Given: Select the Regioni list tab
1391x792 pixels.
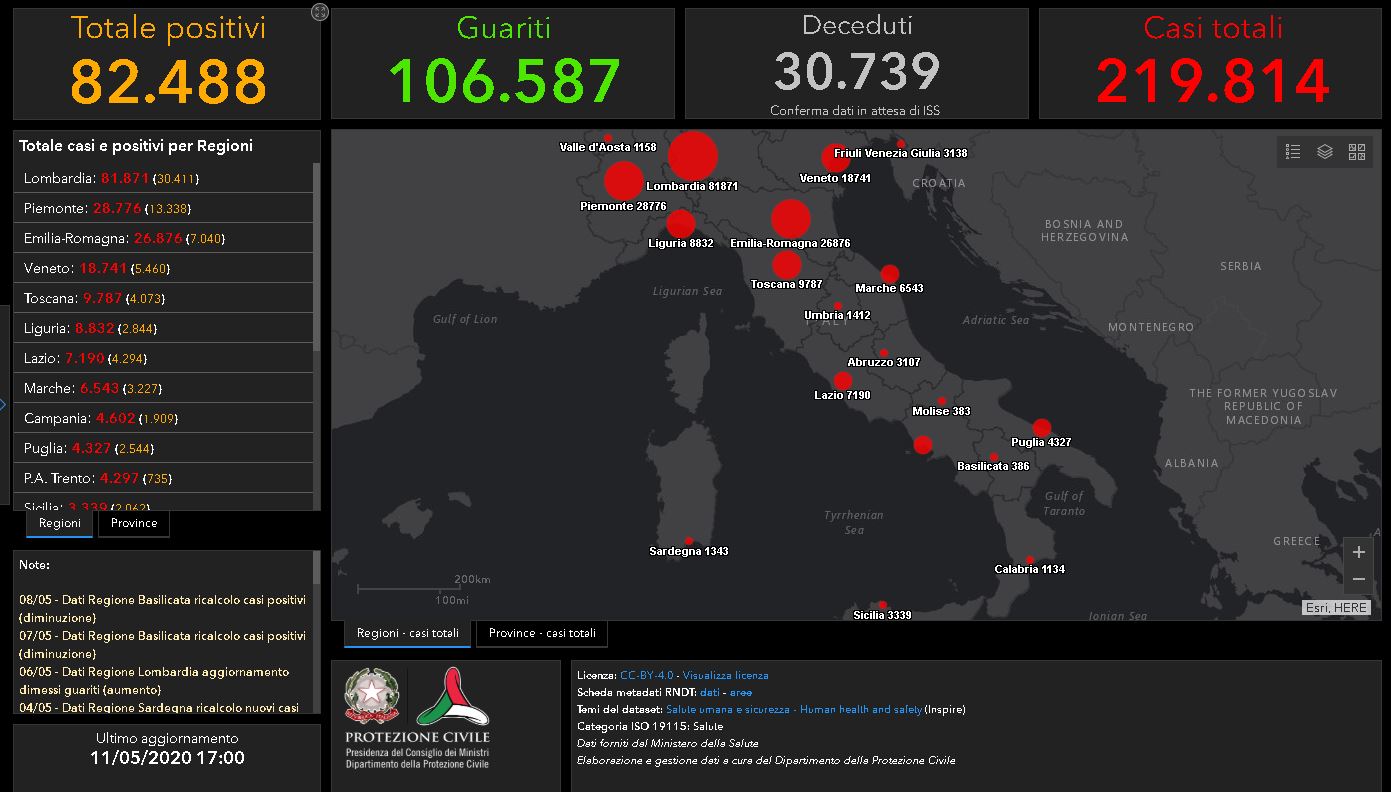Looking at the screenshot, I should coord(60,523).
